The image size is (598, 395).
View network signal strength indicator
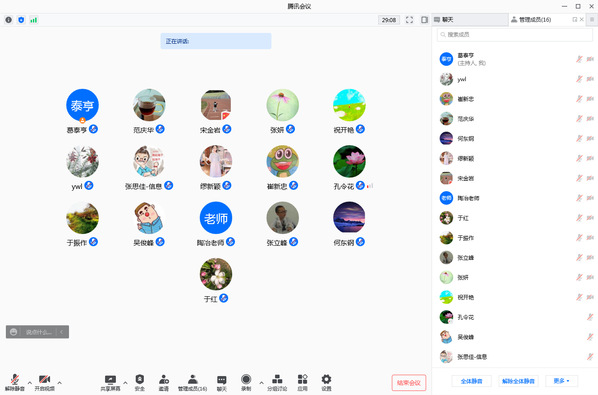click(34, 20)
